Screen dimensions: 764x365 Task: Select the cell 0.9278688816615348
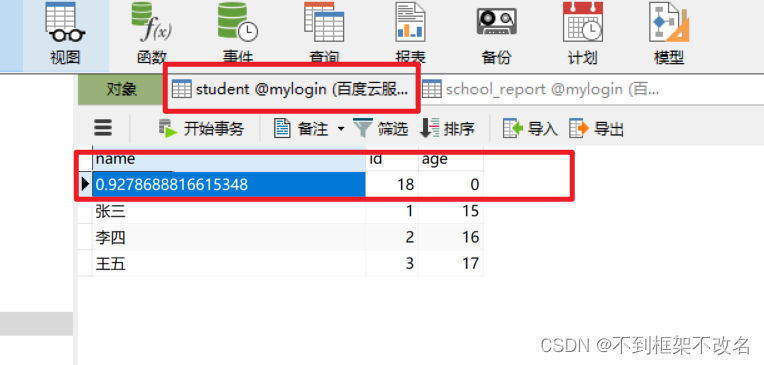229,184
